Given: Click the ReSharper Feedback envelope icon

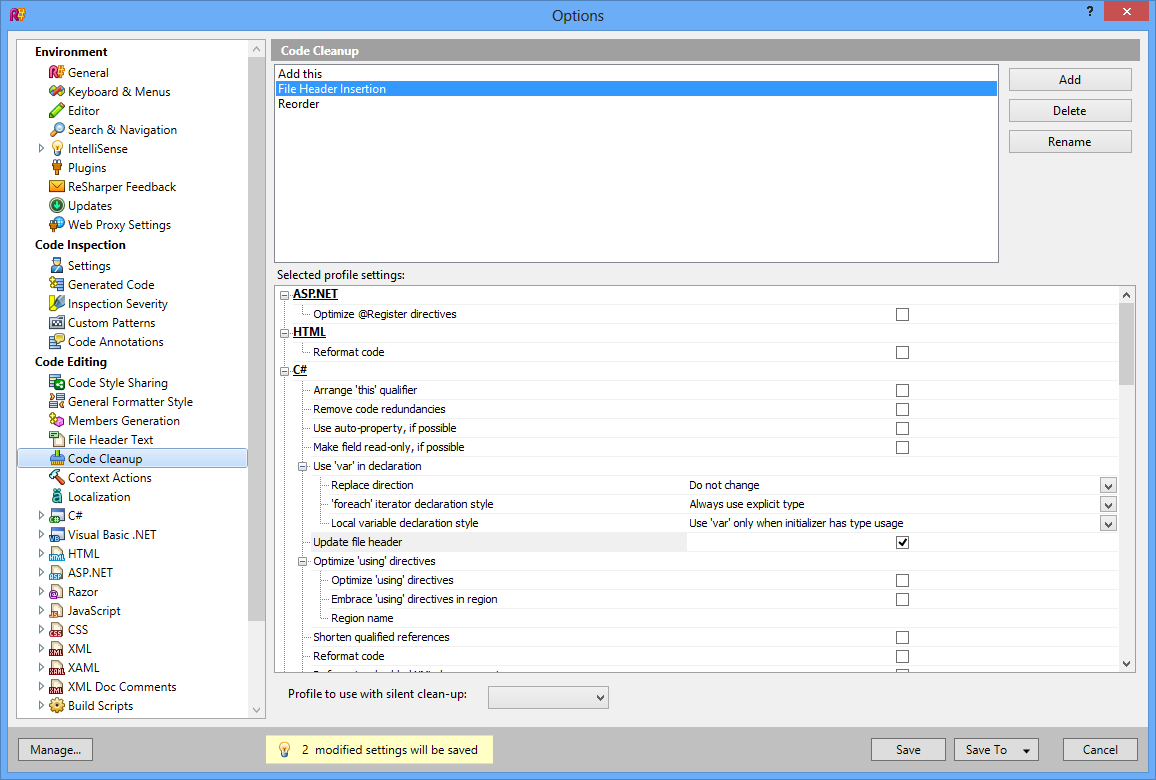Looking at the screenshot, I should coord(57,187).
